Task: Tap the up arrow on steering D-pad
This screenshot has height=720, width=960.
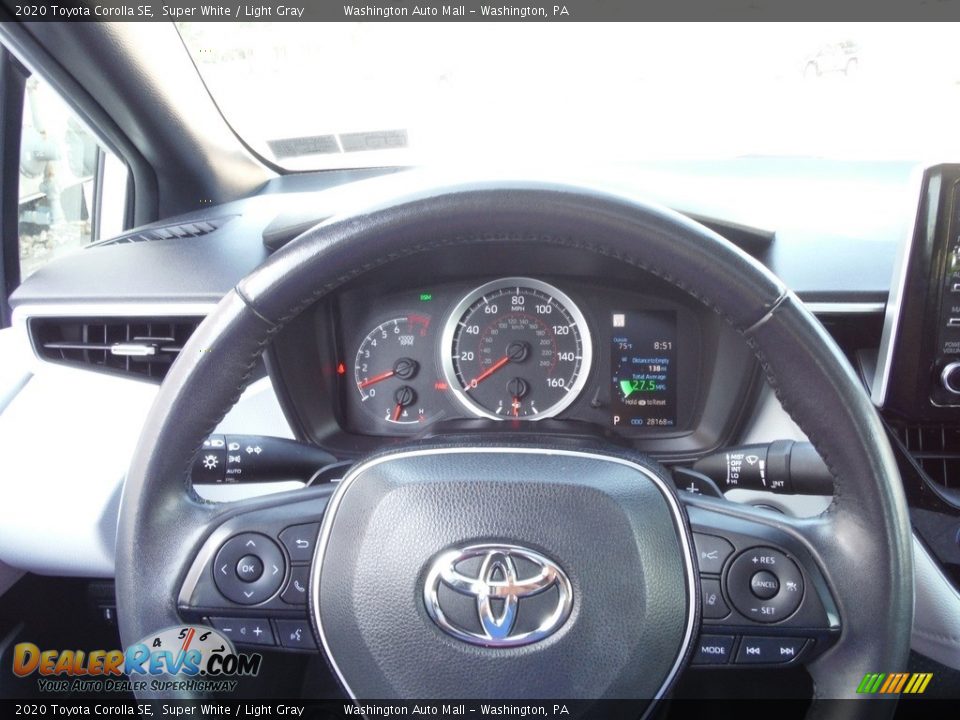Action: click(250, 543)
